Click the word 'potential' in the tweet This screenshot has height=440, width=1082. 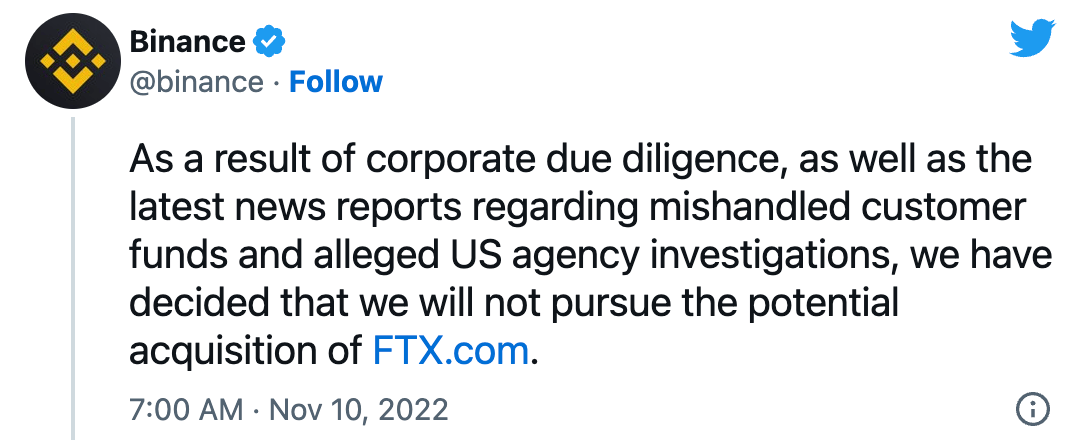pyautogui.click(x=824, y=303)
